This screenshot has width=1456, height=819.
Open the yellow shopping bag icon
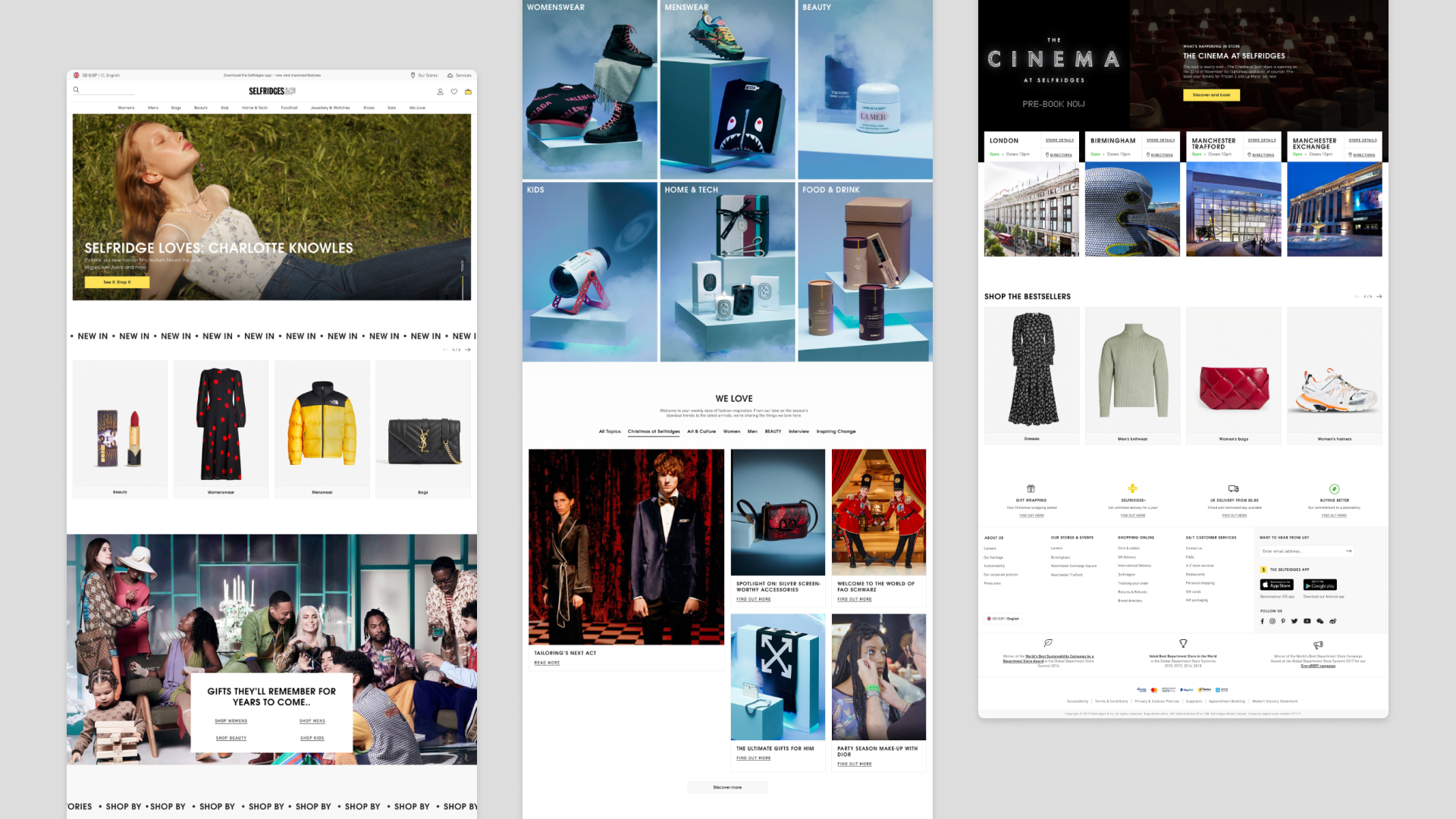[x=468, y=92]
